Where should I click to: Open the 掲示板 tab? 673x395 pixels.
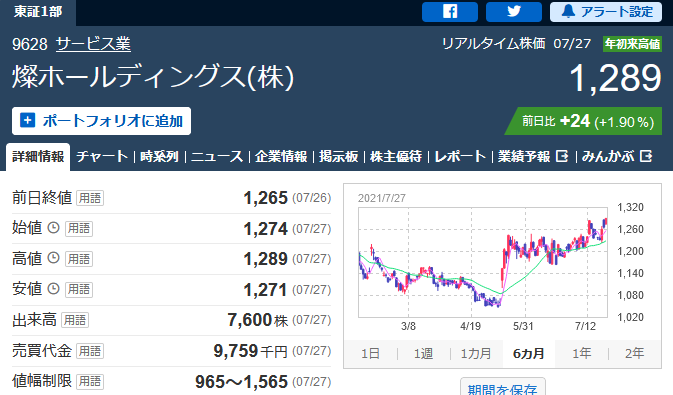338,156
